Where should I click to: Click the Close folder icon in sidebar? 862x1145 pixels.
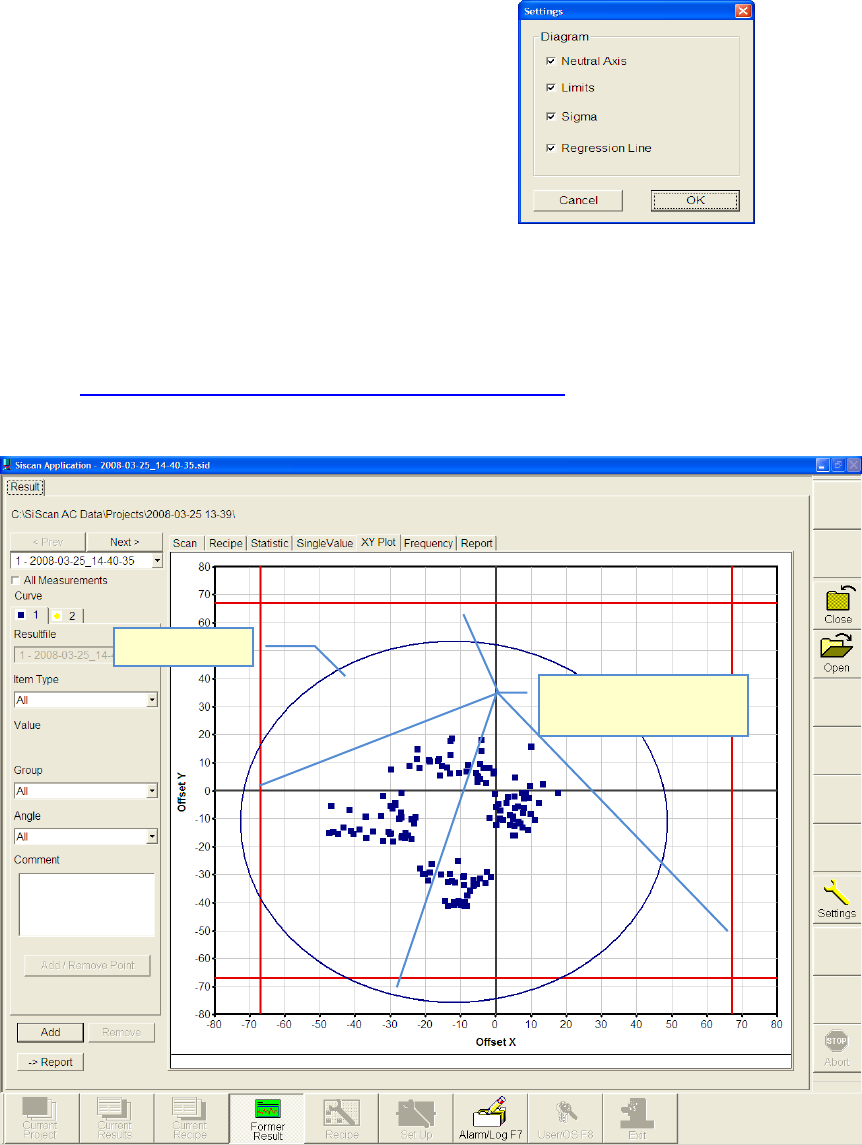point(837,600)
